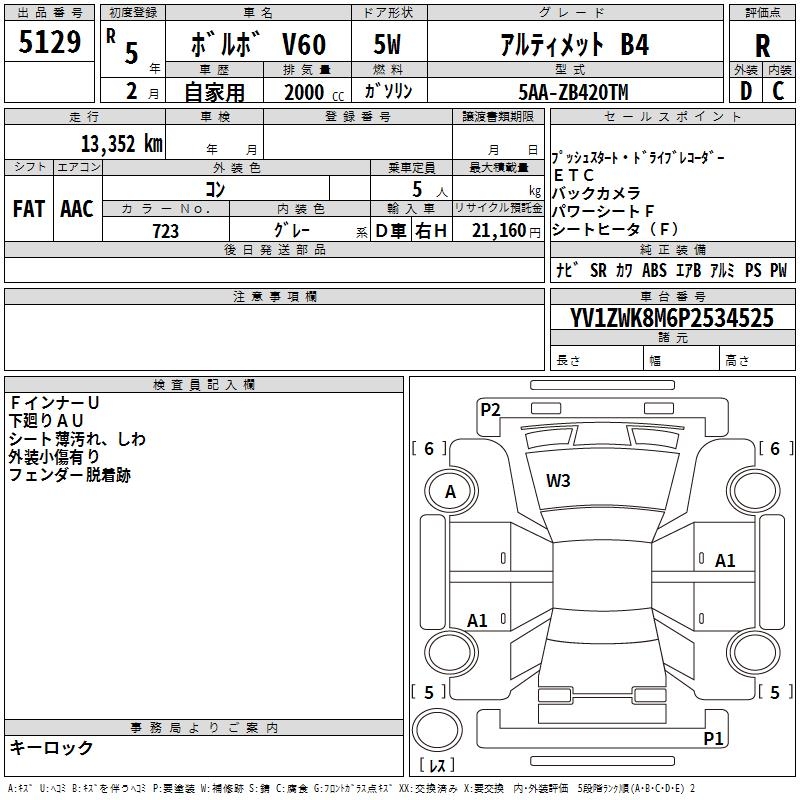800x800 pixels.
Task: Click D車 import type
Action: pos(391,231)
